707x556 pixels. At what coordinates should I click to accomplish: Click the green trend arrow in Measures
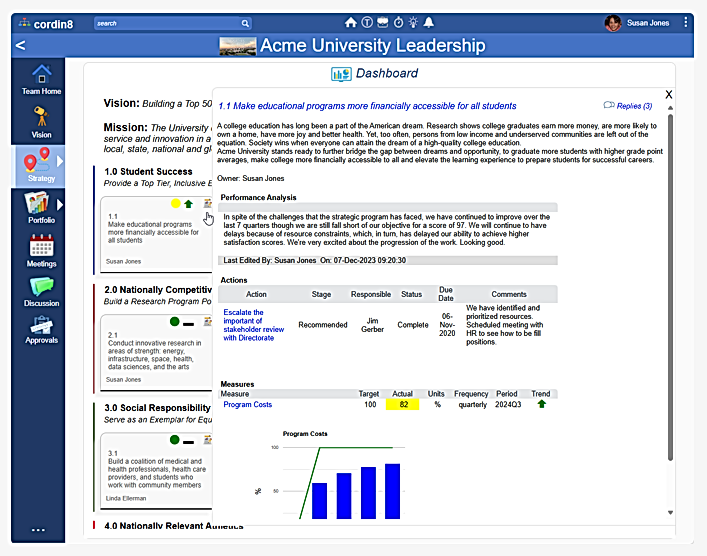542,404
